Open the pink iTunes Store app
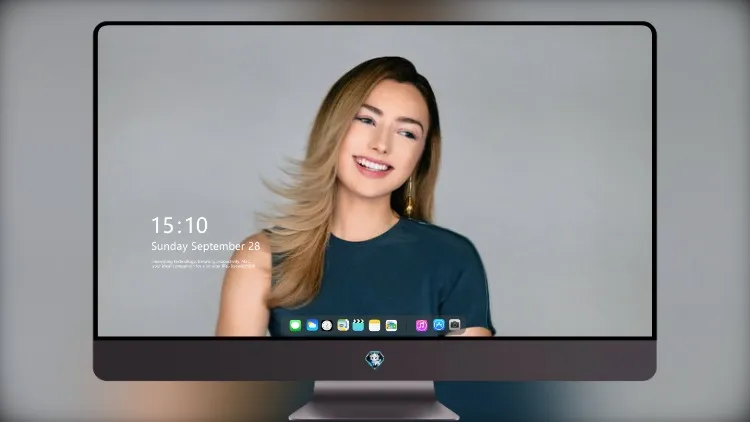The width and height of the screenshot is (750, 422). click(421, 325)
